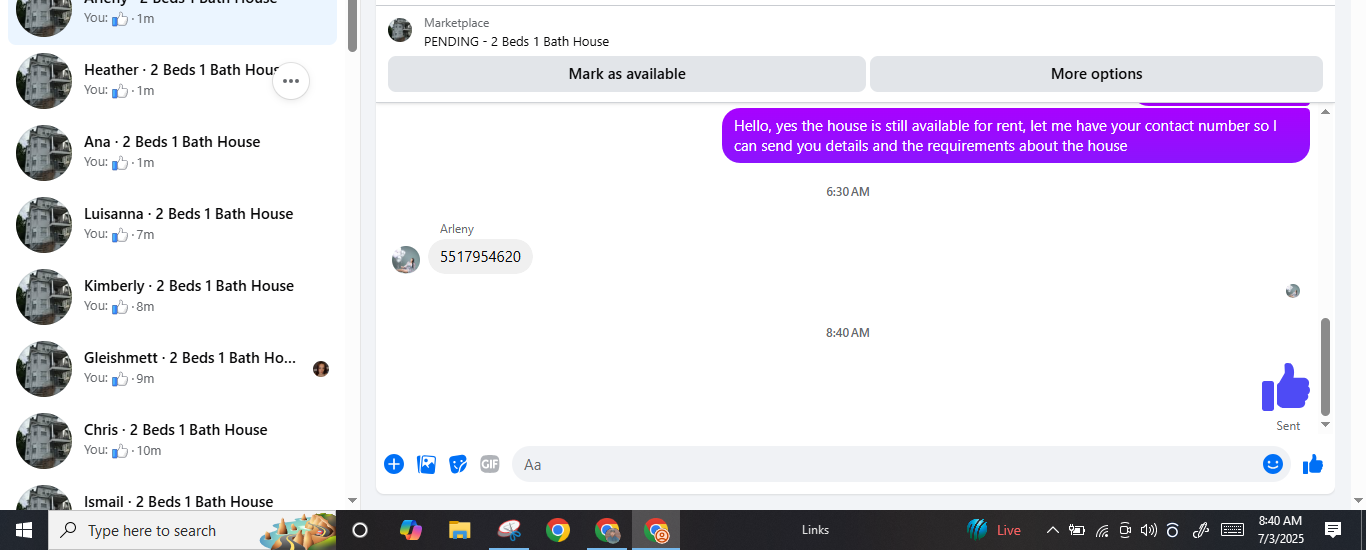Open the Action Center notifications icon
This screenshot has height=550, width=1366.
(x=1333, y=530)
